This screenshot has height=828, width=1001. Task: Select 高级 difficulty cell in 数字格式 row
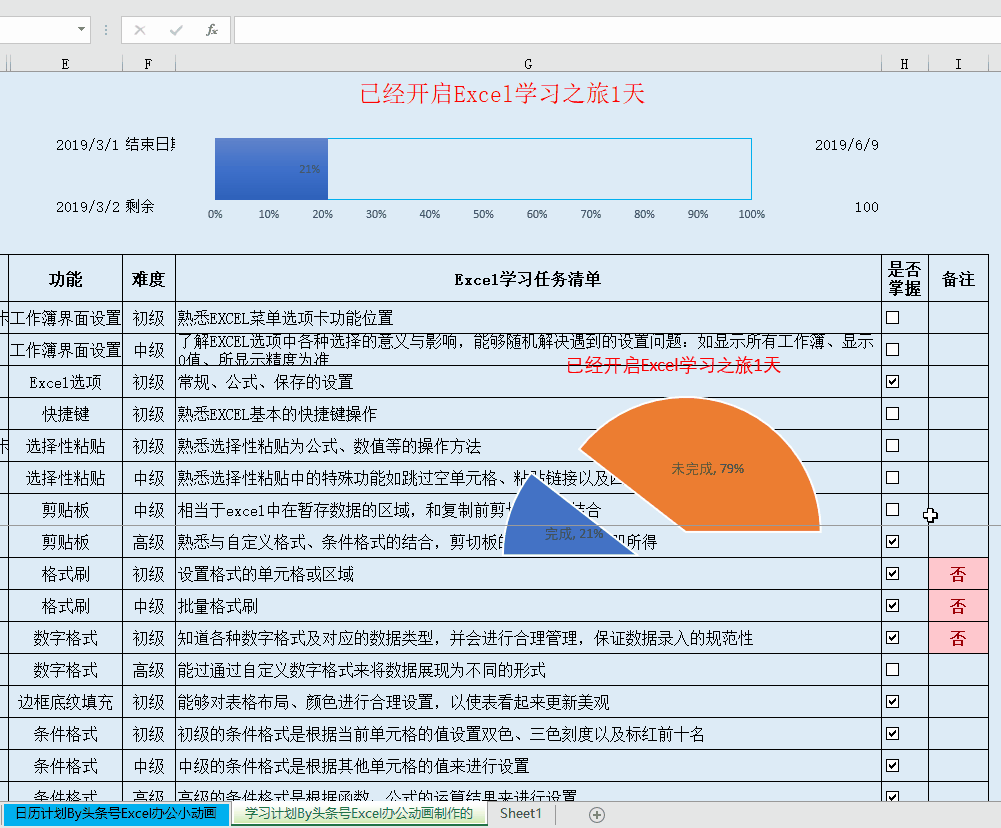[x=148, y=670]
